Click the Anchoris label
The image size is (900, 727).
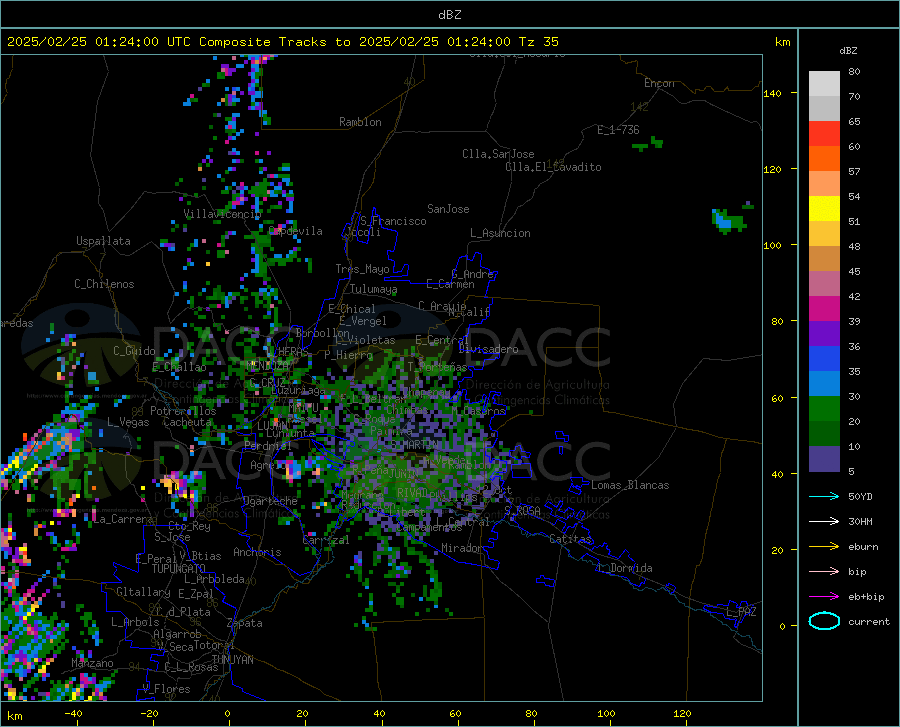(x=257, y=552)
